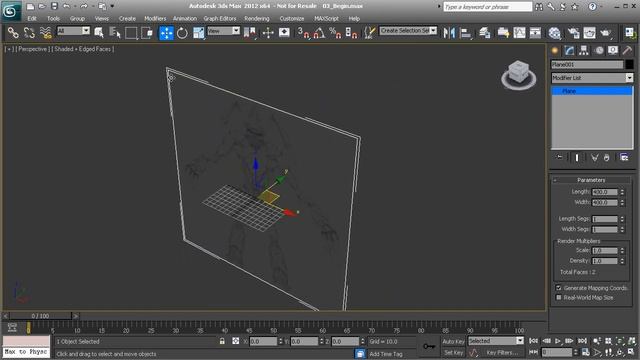
Task: Open the Graph Editors menu
Action: tap(220, 18)
